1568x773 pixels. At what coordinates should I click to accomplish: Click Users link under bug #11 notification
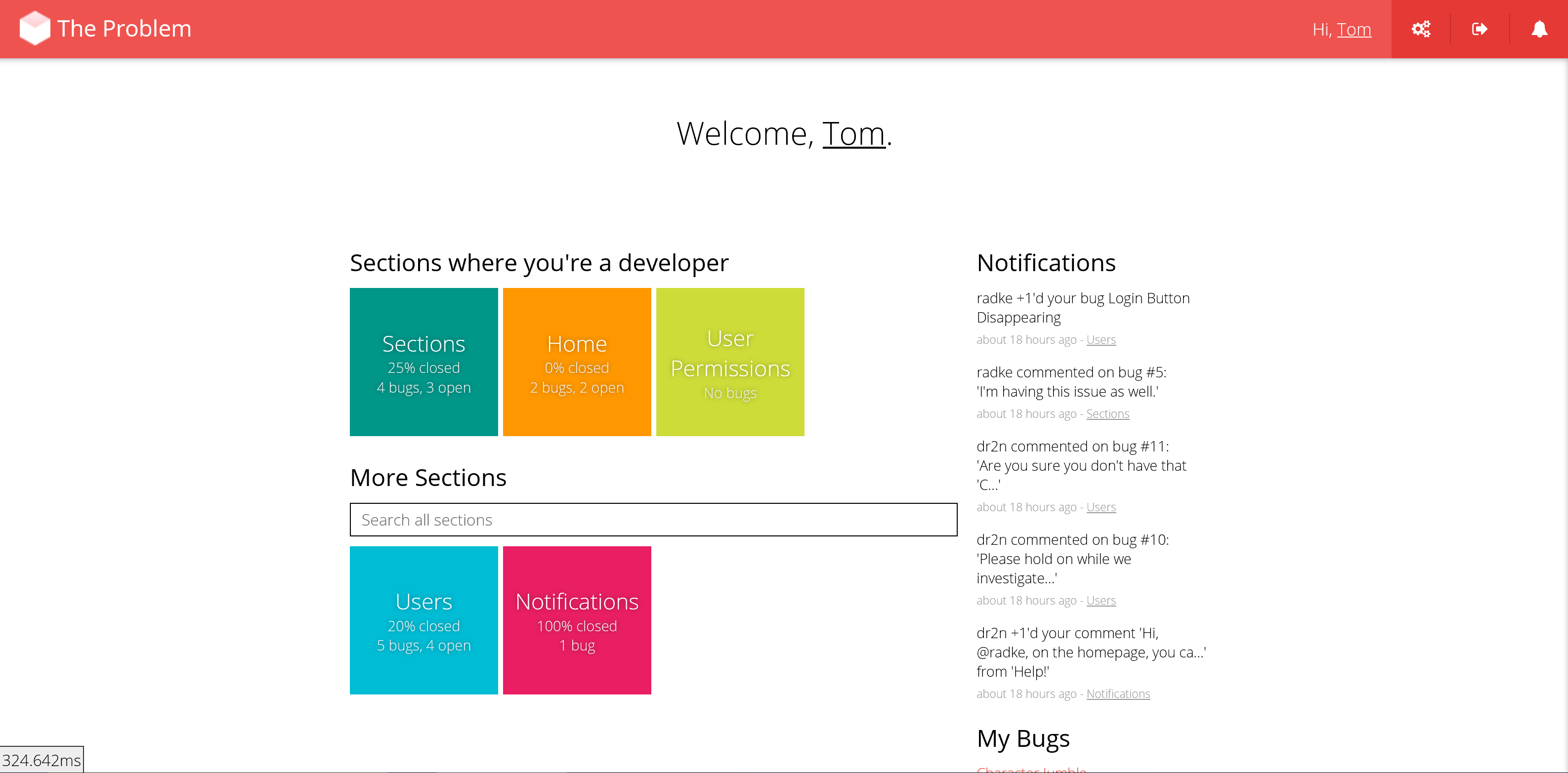1101,507
